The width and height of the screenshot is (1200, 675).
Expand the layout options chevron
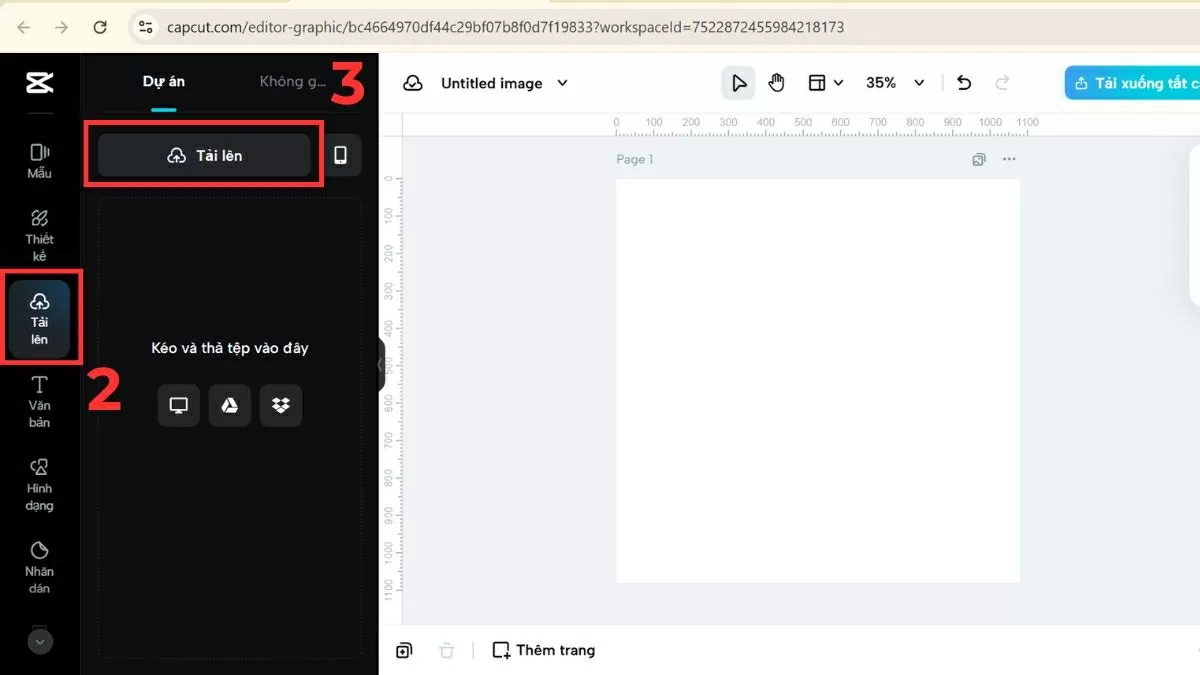[839, 83]
